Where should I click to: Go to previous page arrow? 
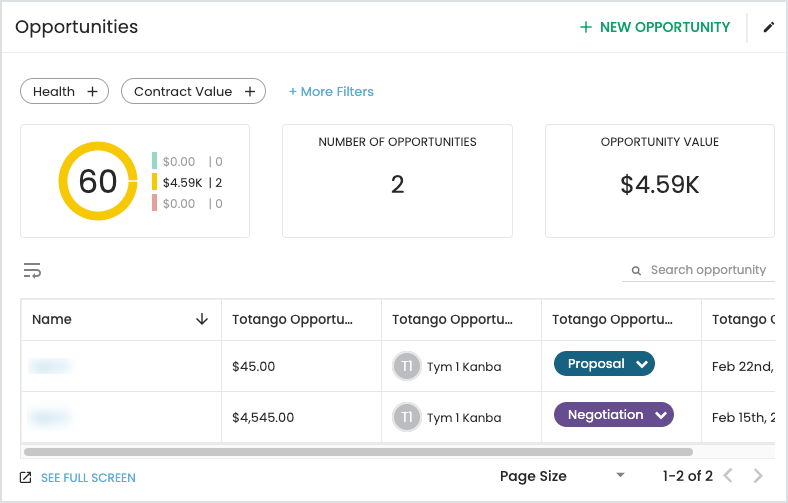pos(728,475)
